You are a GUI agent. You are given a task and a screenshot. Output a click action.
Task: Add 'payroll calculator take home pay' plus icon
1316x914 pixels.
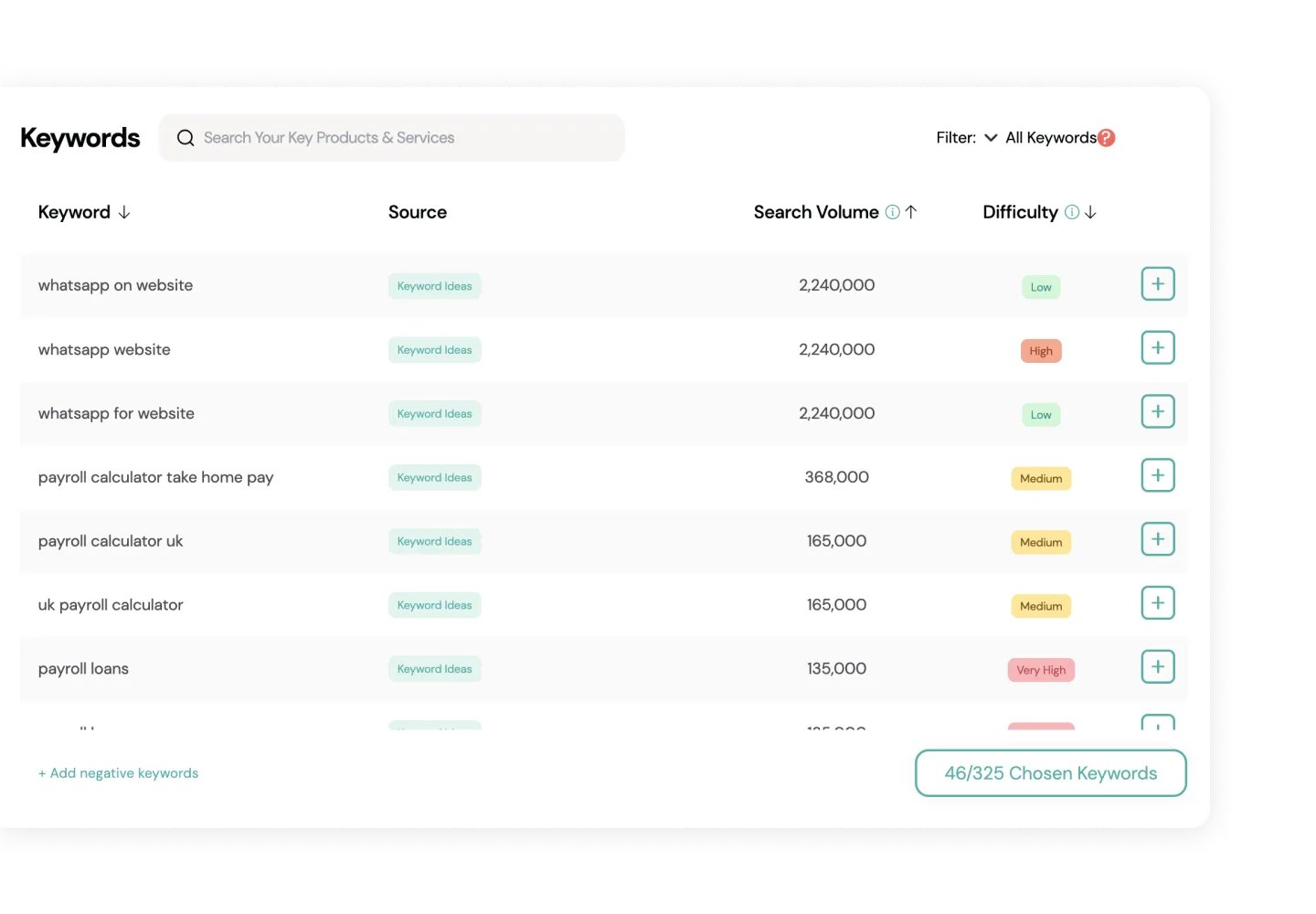point(1157,475)
